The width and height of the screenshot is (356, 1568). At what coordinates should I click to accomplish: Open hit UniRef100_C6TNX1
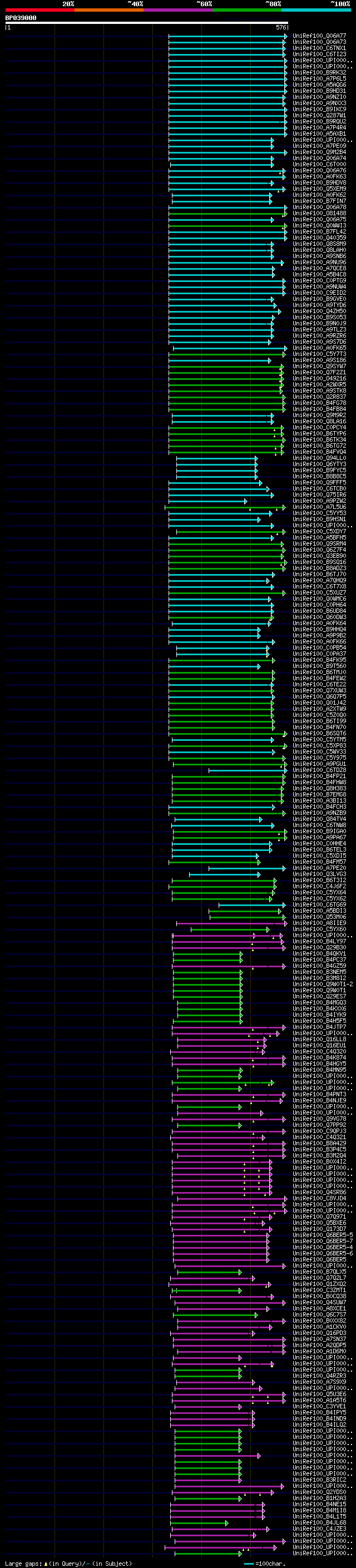point(319,48)
